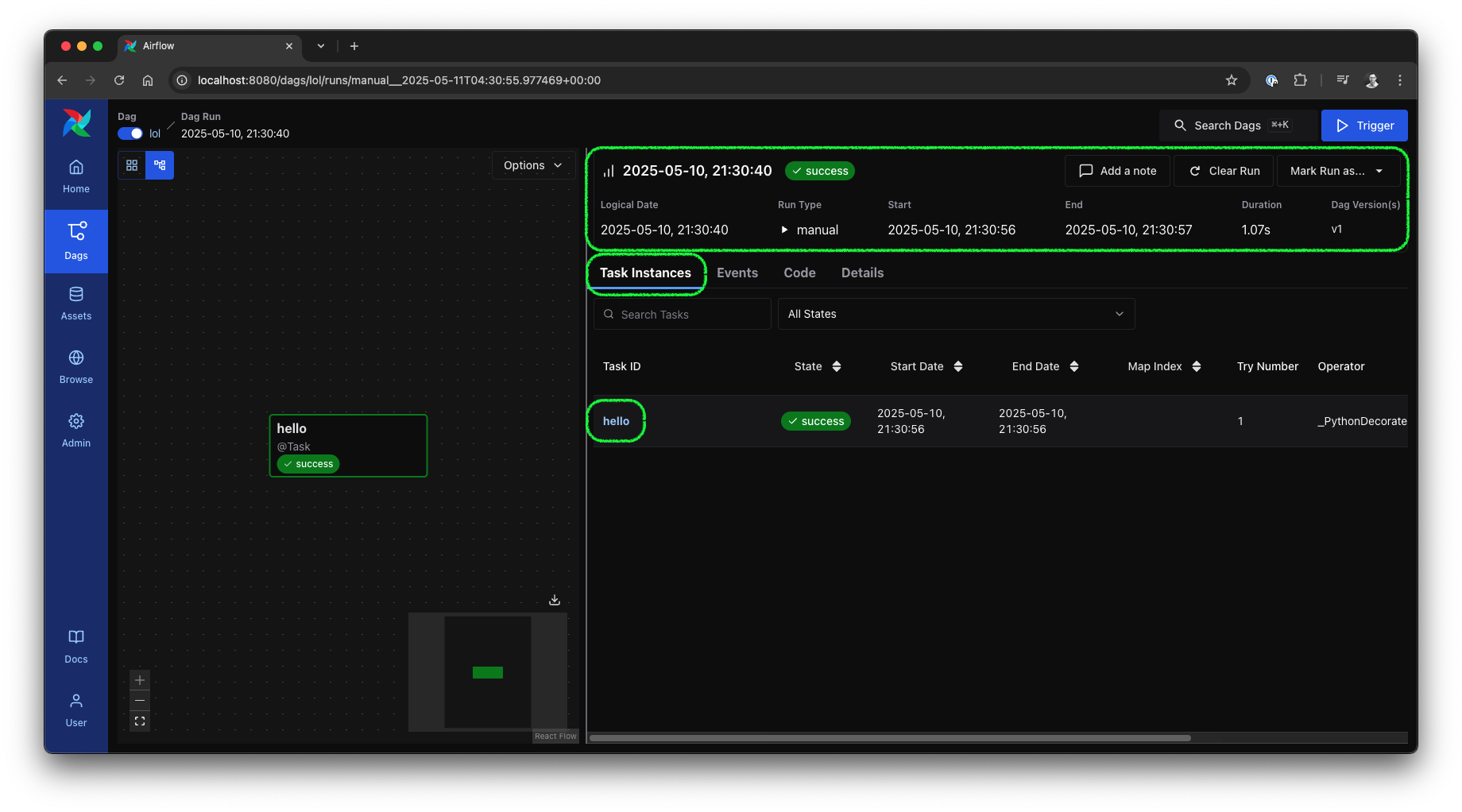Click Clear Run for this DAG run
The width and height of the screenshot is (1462, 812).
(1224, 170)
